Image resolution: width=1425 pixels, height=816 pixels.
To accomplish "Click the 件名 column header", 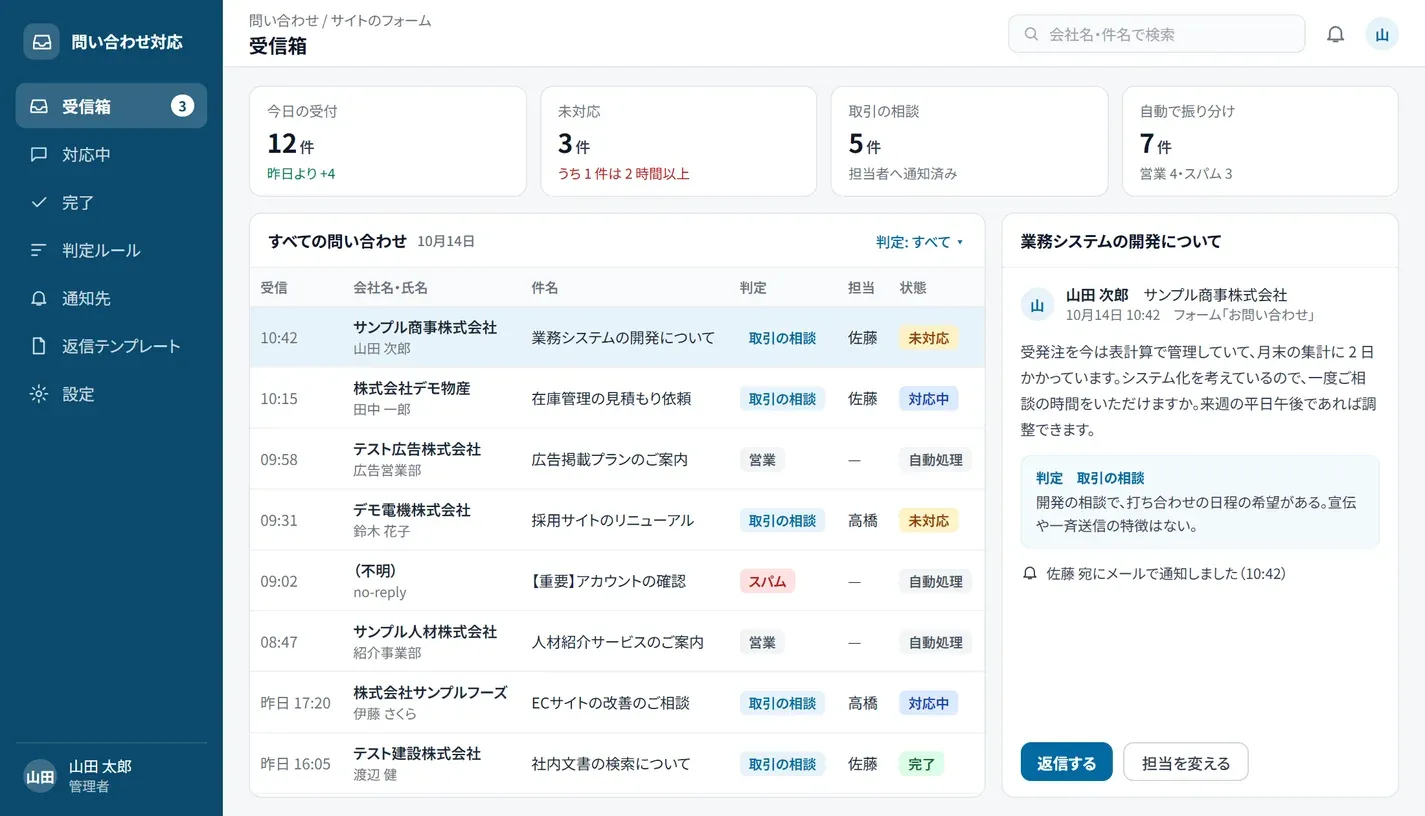I will point(545,288).
